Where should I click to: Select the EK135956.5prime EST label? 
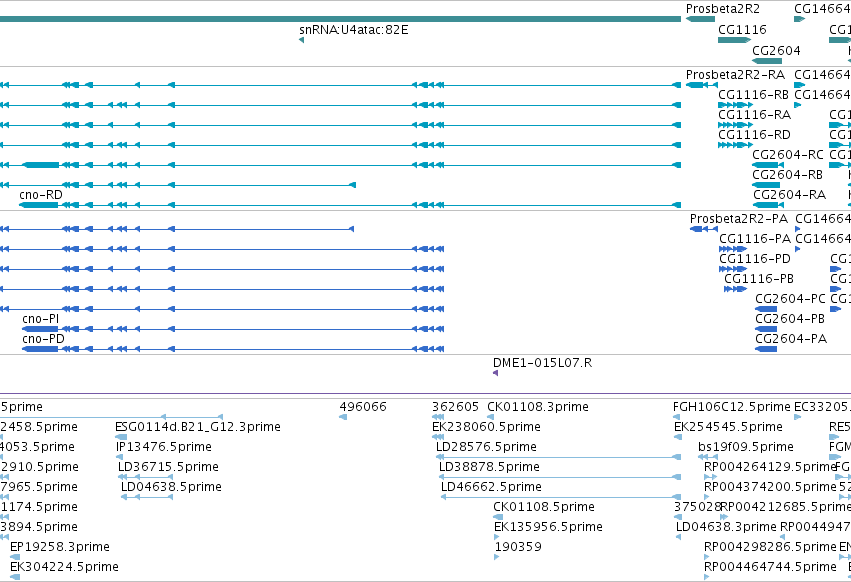pos(548,527)
